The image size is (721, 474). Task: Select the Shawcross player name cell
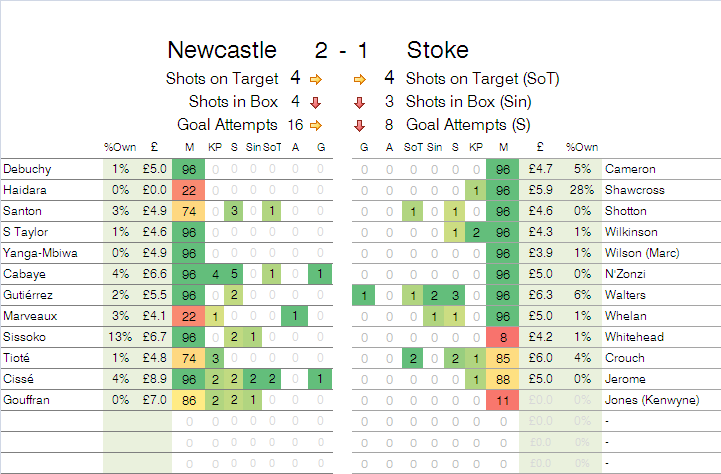click(x=660, y=190)
